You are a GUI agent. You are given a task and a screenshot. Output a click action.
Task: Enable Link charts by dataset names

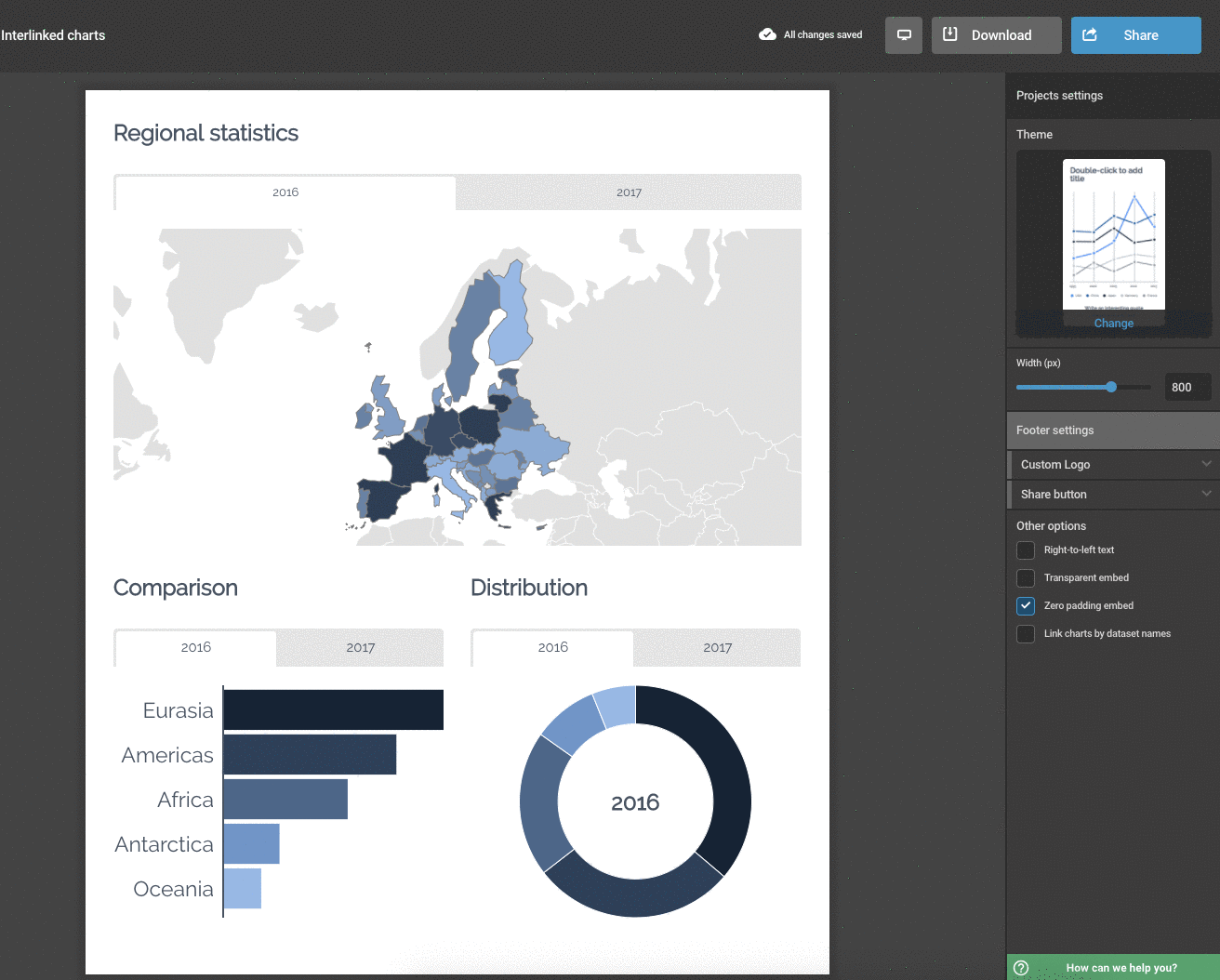point(1026,634)
